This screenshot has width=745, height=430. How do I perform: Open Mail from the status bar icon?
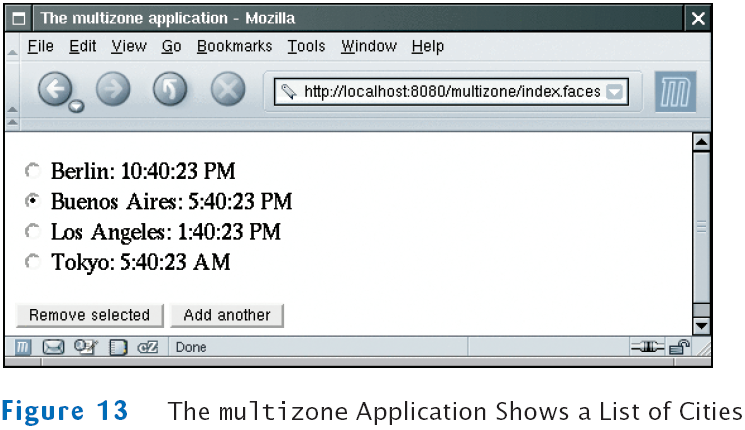53,348
